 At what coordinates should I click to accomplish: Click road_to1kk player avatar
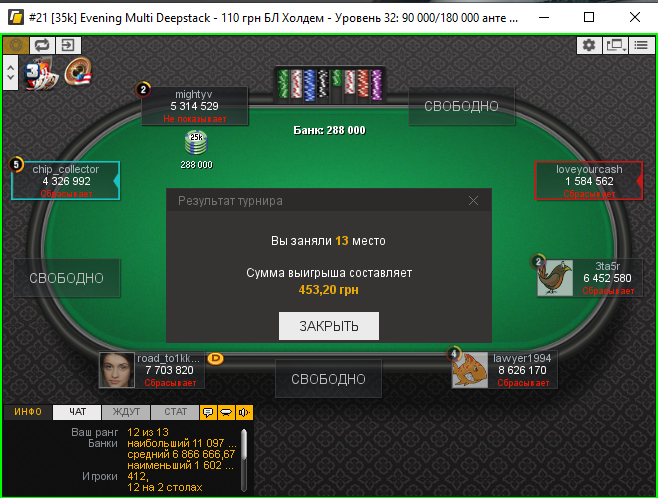coord(117,370)
